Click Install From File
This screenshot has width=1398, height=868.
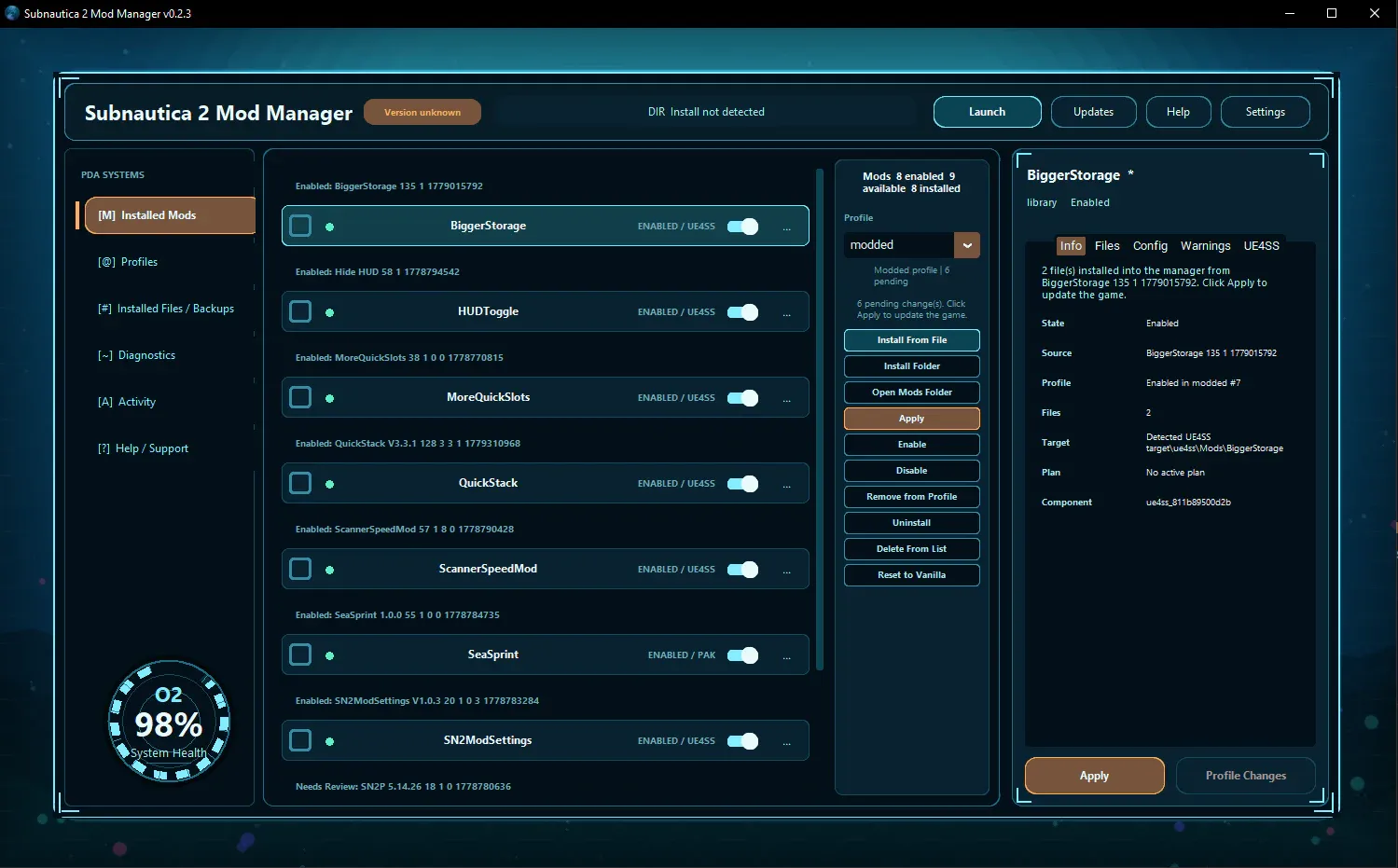click(912, 340)
